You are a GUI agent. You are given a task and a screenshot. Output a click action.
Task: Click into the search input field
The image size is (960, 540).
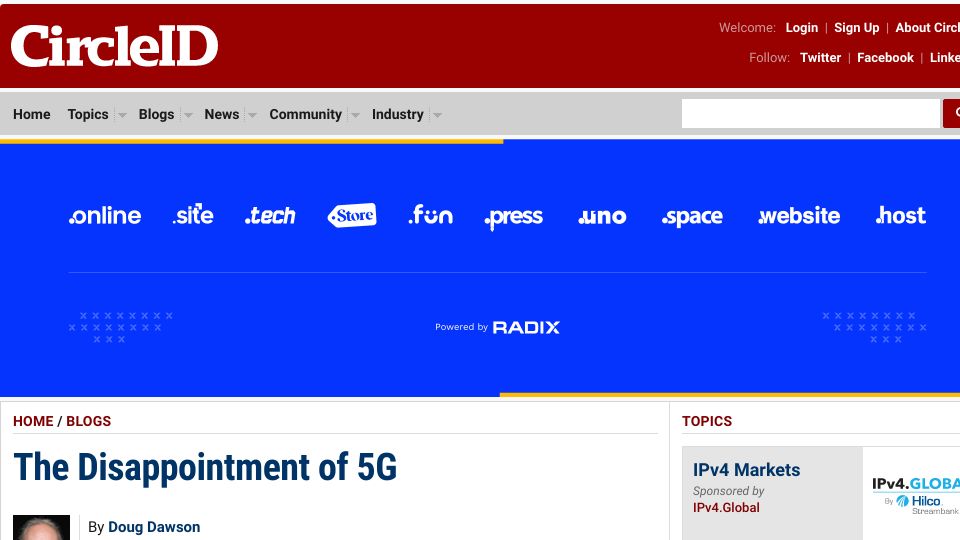[x=811, y=113]
